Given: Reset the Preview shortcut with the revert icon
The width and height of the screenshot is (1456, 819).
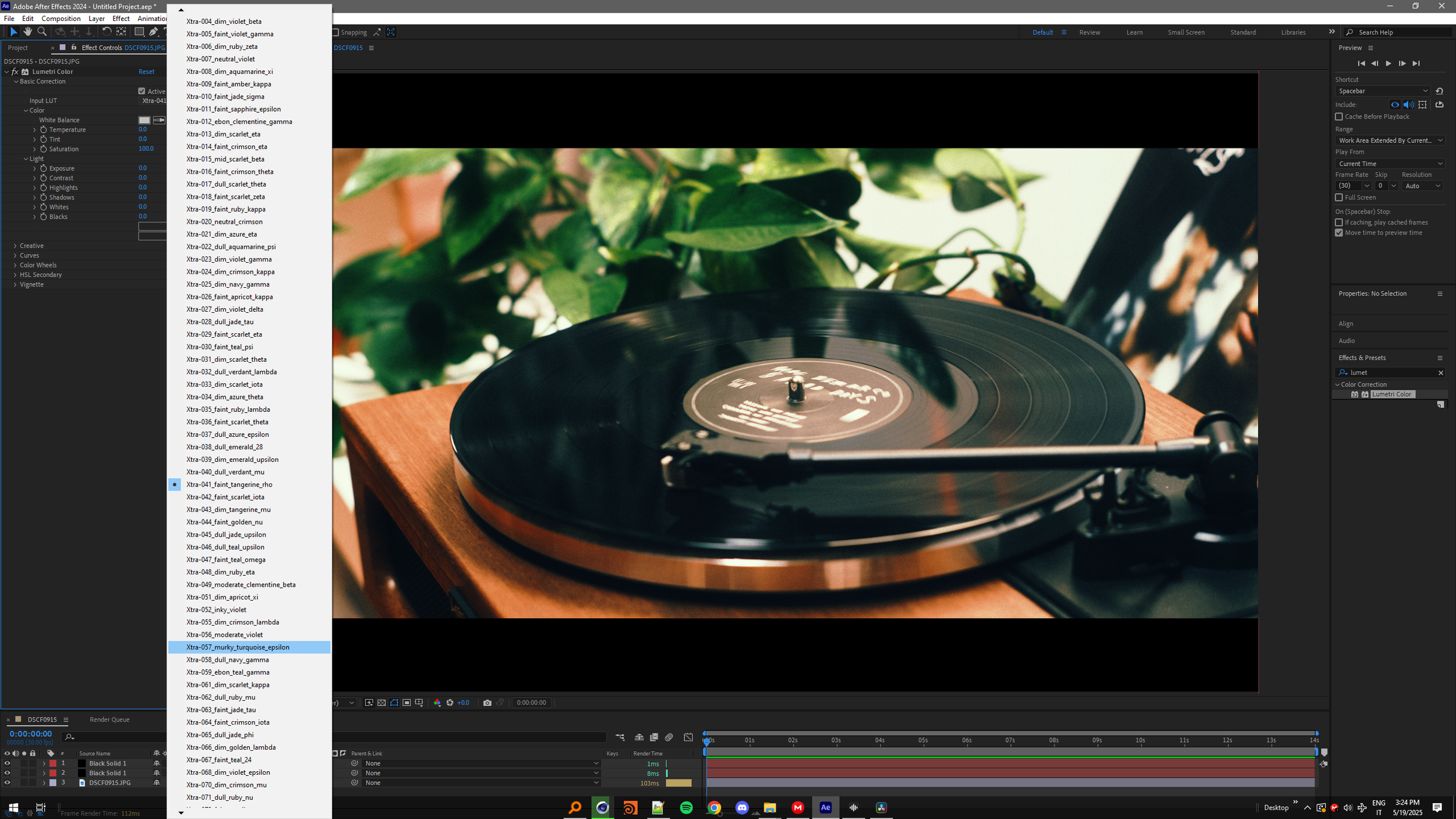Looking at the screenshot, I should click(1439, 90).
